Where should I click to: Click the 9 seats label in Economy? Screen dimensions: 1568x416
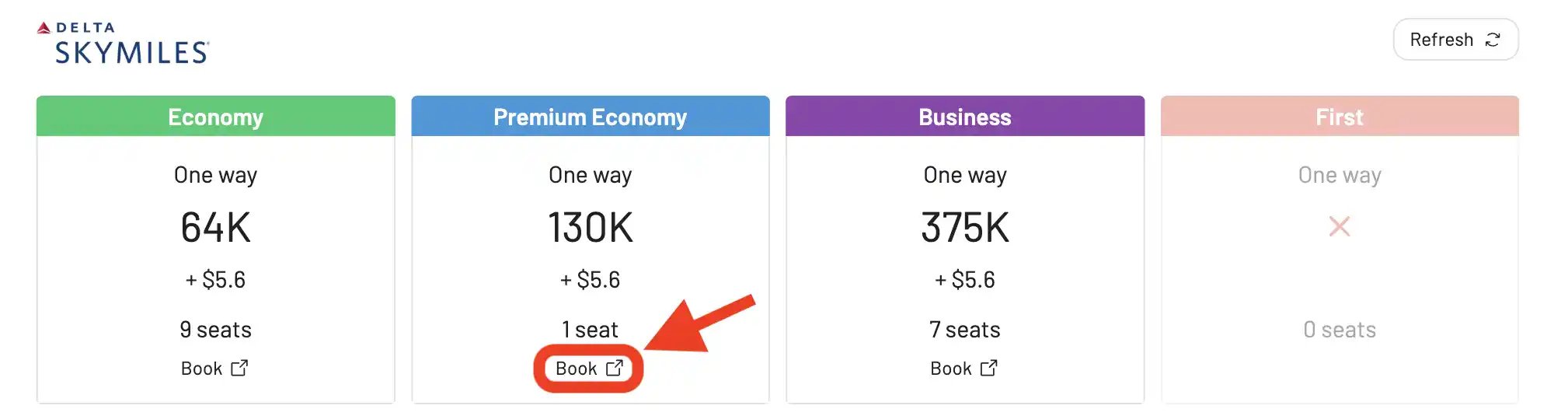pos(216,330)
